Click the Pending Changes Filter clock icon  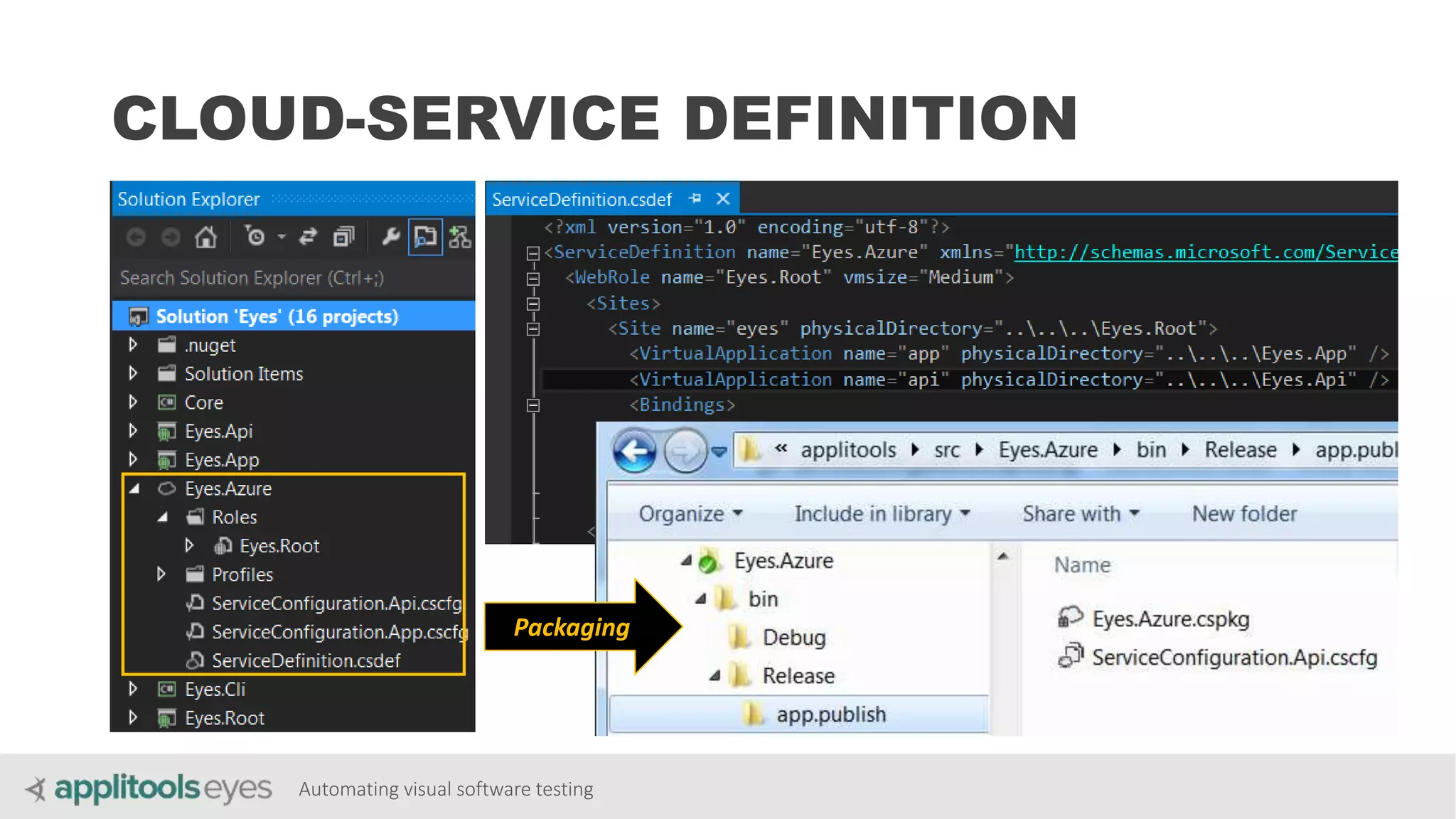click(255, 236)
